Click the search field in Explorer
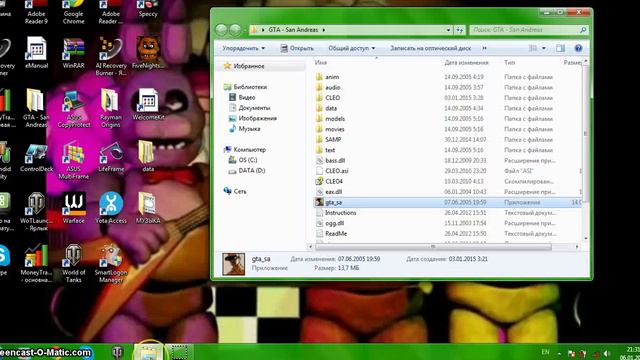Image resolution: width=640 pixels, height=360 pixels. tap(529, 30)
